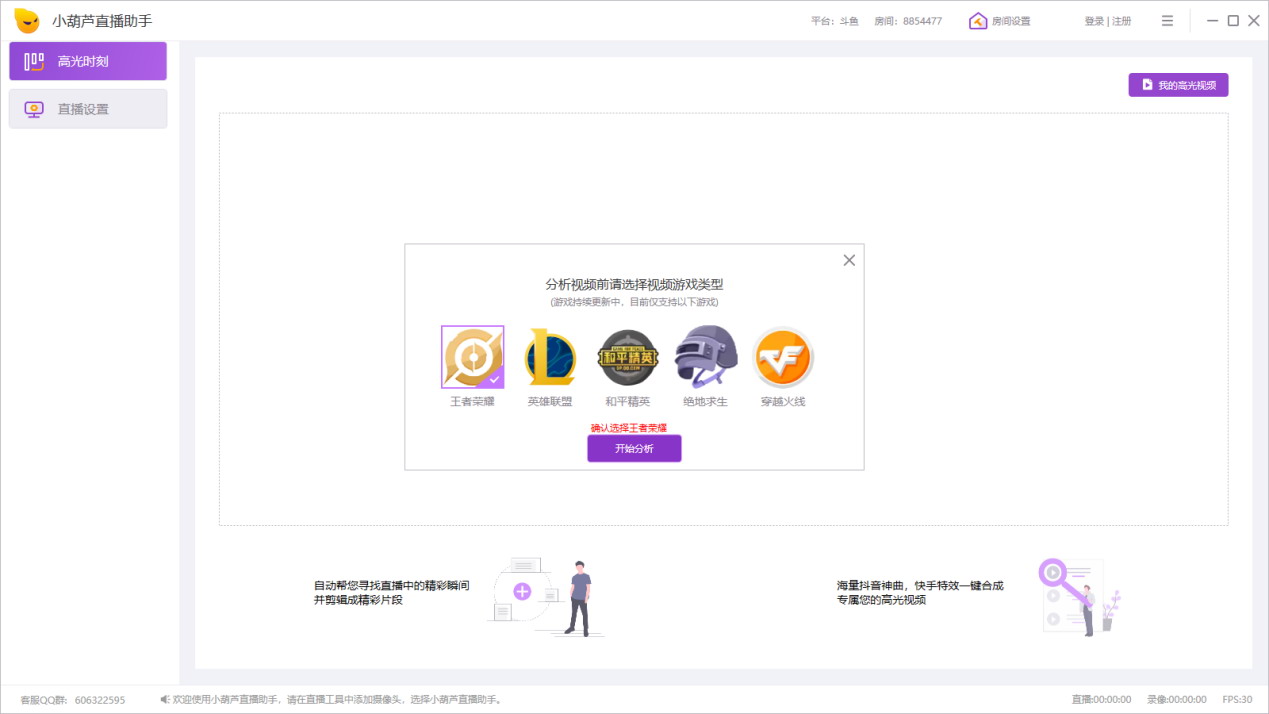
Task: Click the room number 8854477
Action: [921, 21]
